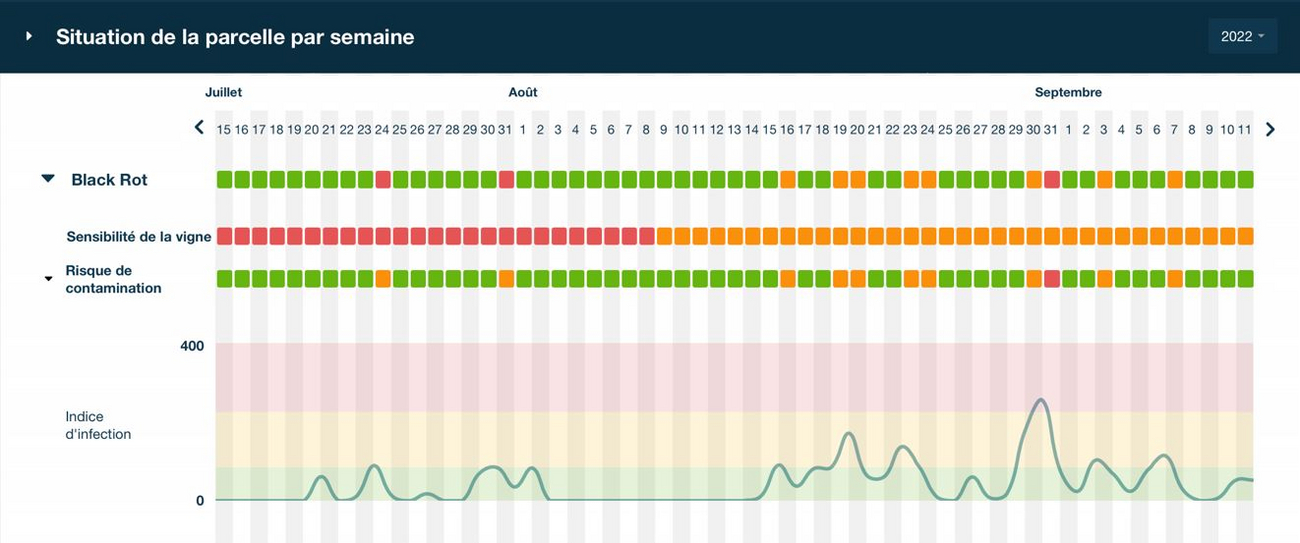Expand the header panel triangle icon

click(29, 36)
